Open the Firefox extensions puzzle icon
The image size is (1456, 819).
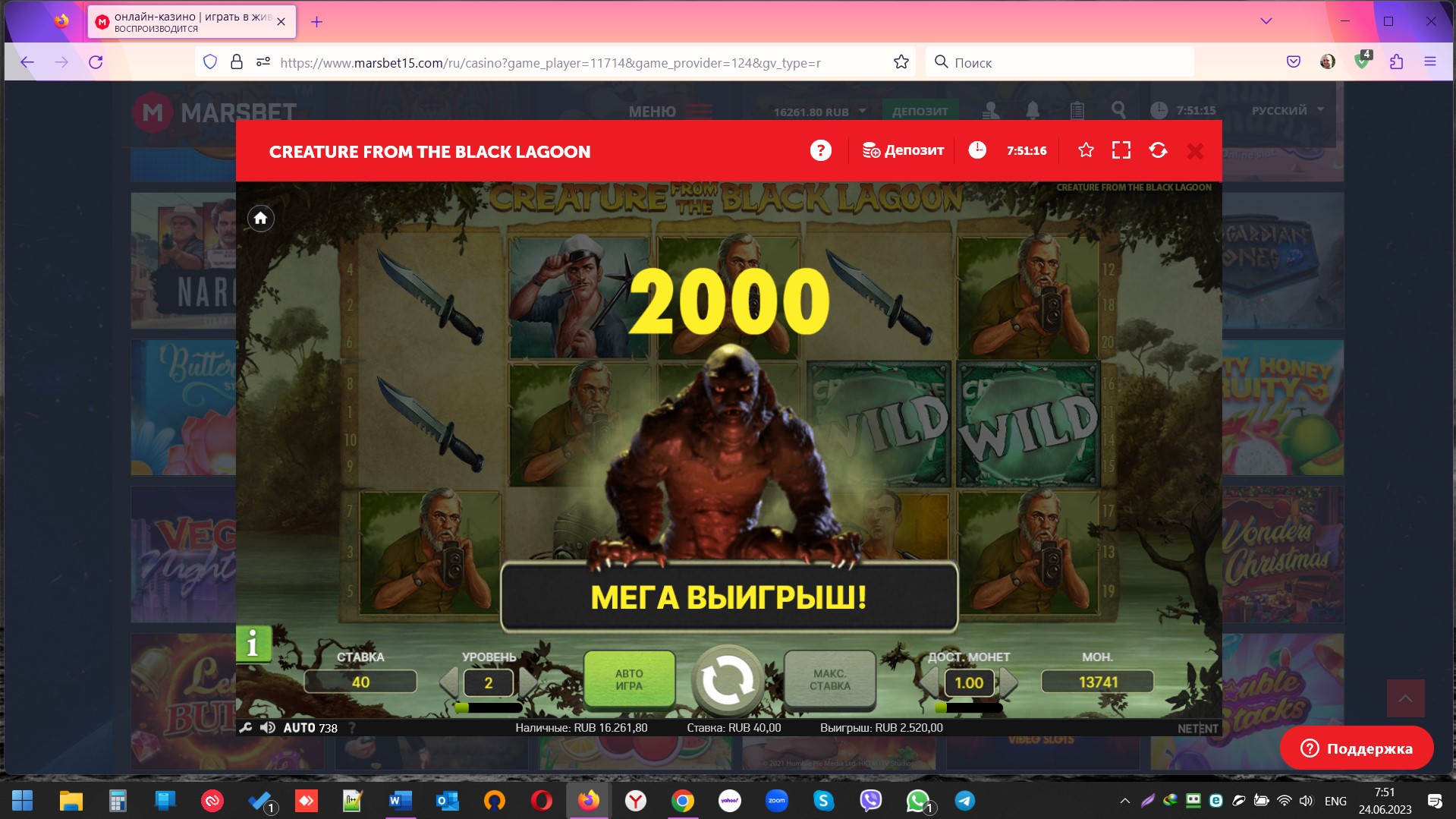tap(1396, 62)
